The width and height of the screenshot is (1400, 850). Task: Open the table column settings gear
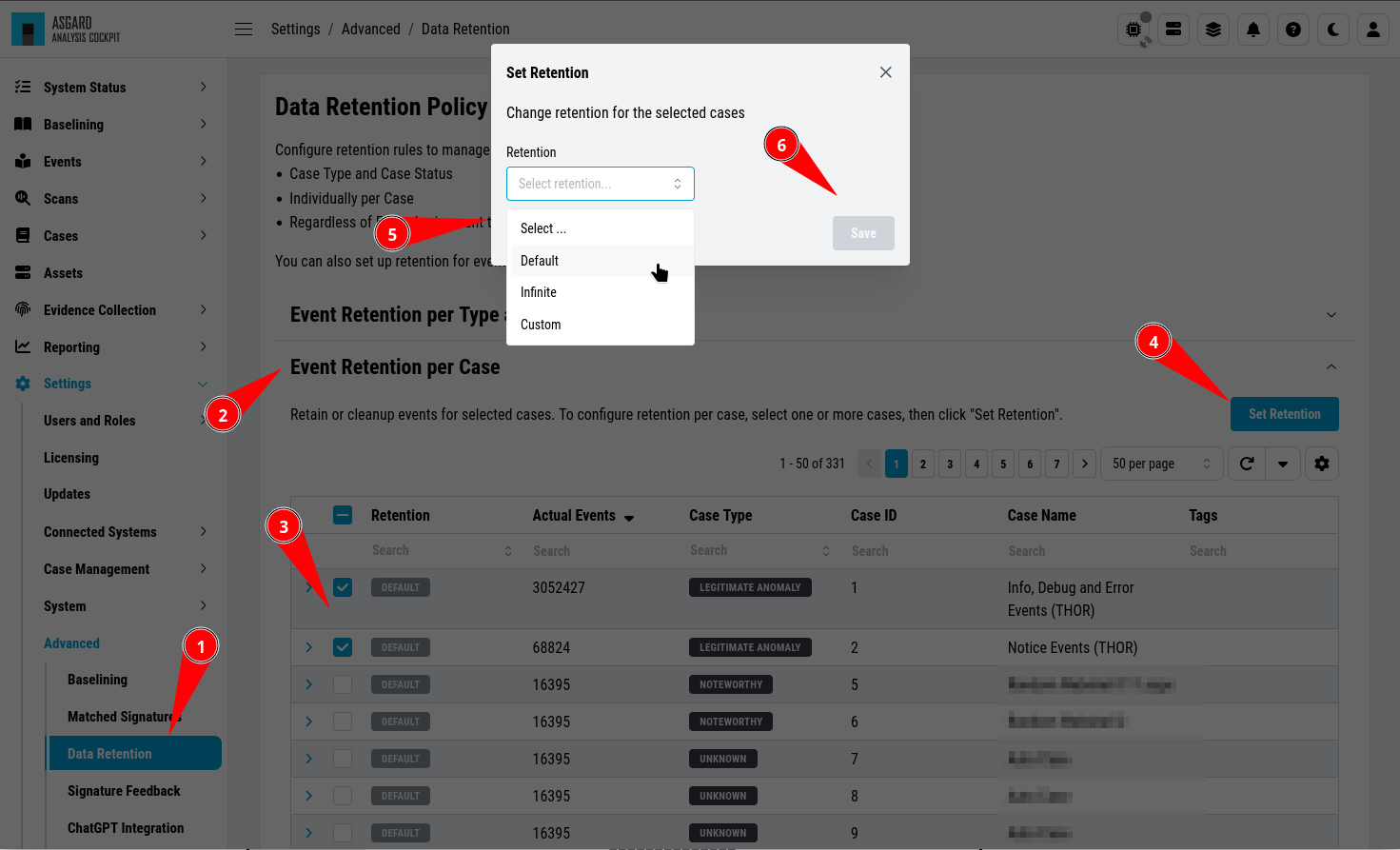pyautogui.click(x=1322, y=464)
